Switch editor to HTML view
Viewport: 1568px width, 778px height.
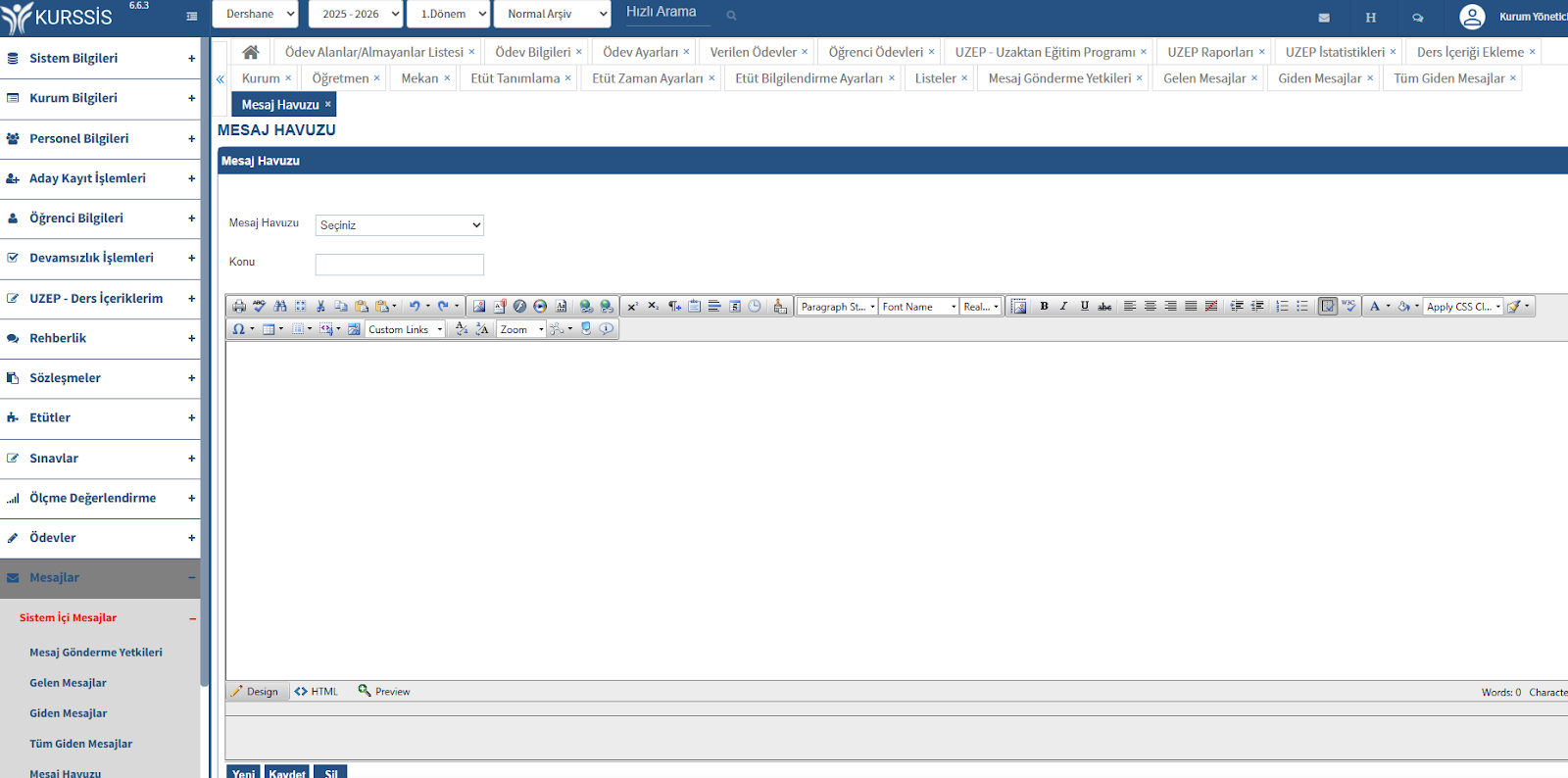(x=316, y=692)
